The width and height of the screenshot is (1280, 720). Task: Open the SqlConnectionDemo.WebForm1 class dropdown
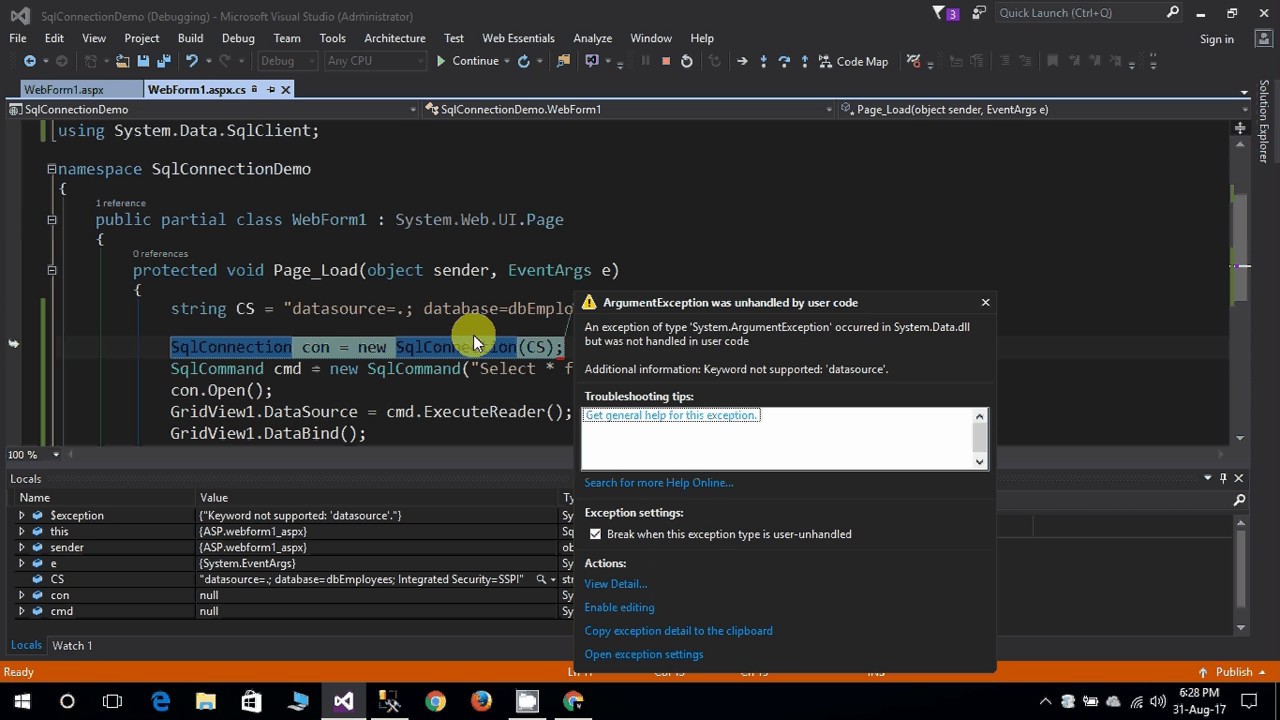point(629,109)
